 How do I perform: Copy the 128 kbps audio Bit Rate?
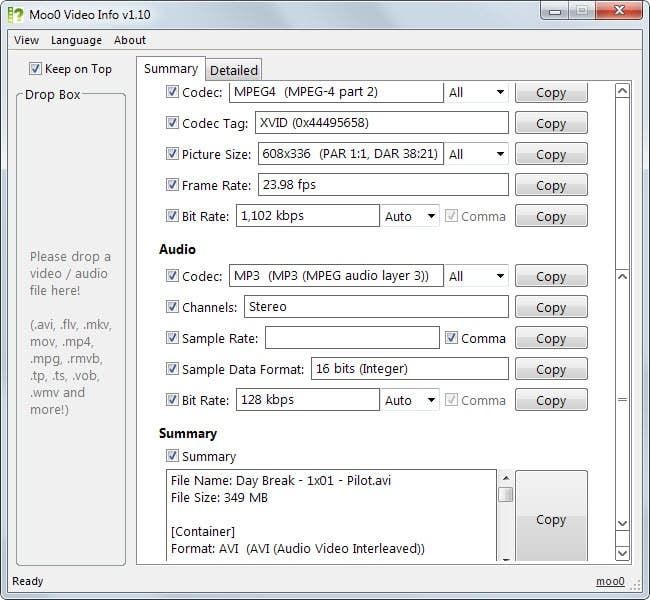(551, 400)
